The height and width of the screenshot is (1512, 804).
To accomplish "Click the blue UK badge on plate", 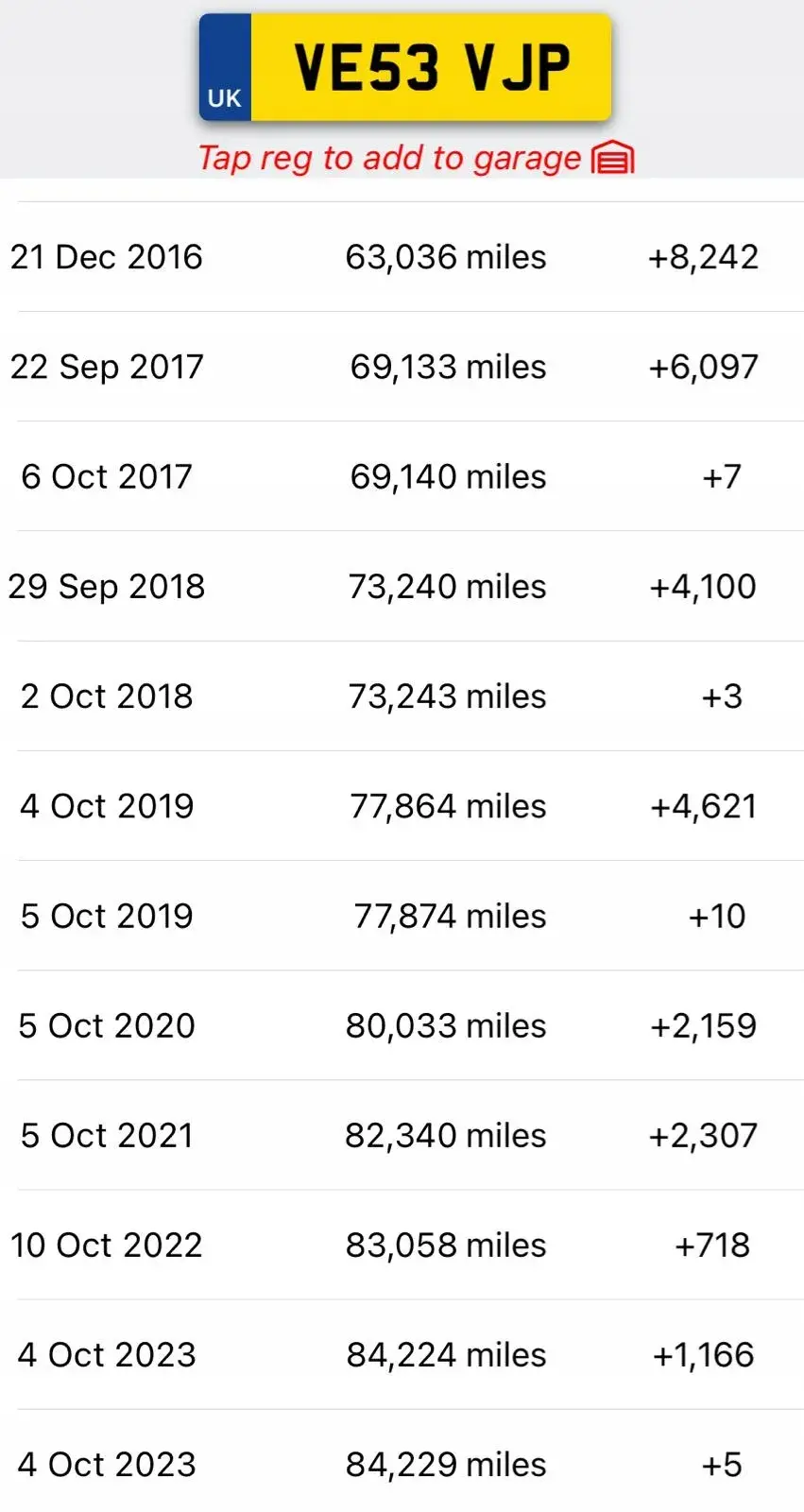I will tap(225, 68).
